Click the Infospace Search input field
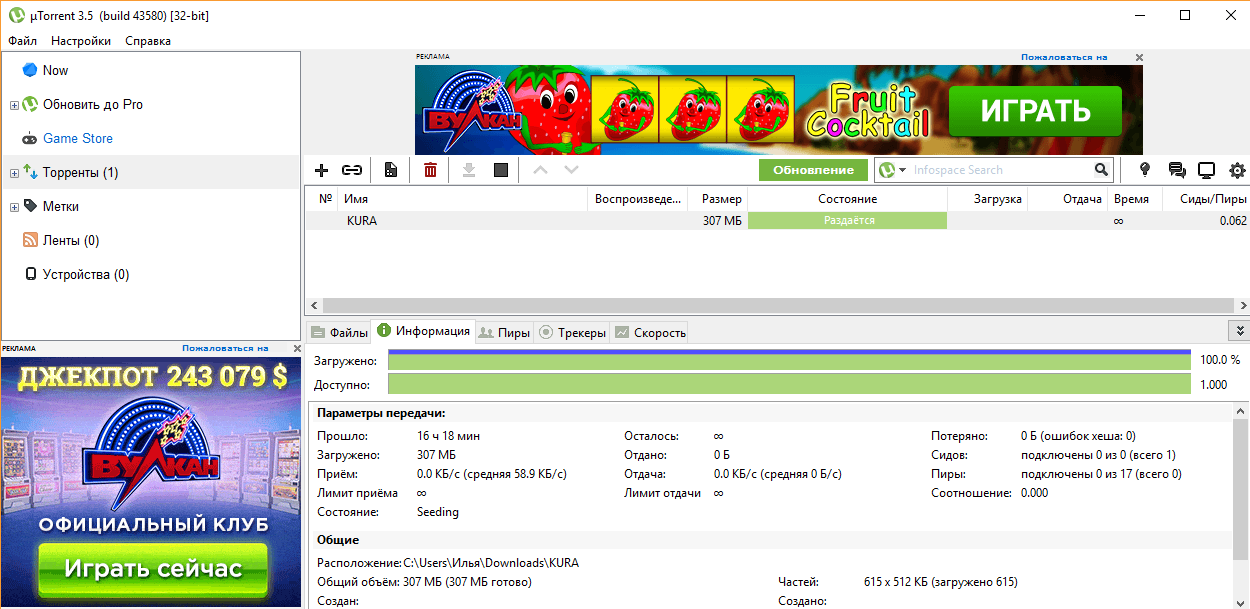The width and height of the screenshot is (1250, 609). pyautogui.click(x=1000, y=170)
